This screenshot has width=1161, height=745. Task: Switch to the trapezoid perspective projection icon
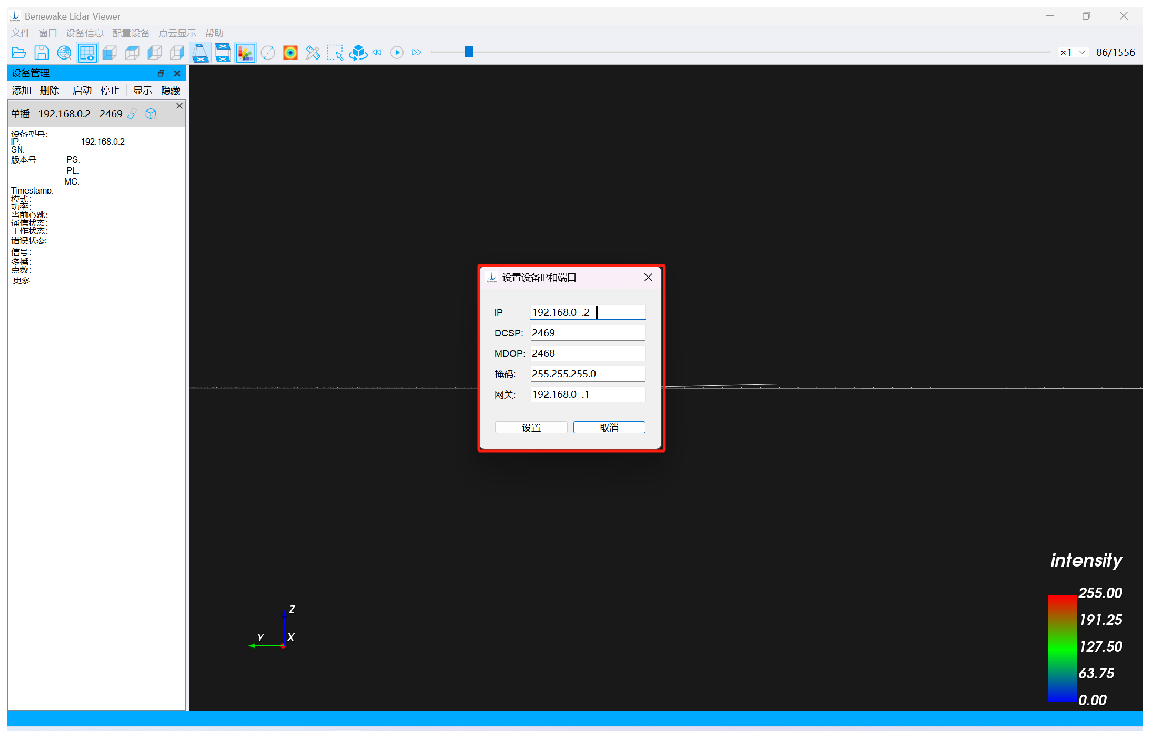pos(200,53)
